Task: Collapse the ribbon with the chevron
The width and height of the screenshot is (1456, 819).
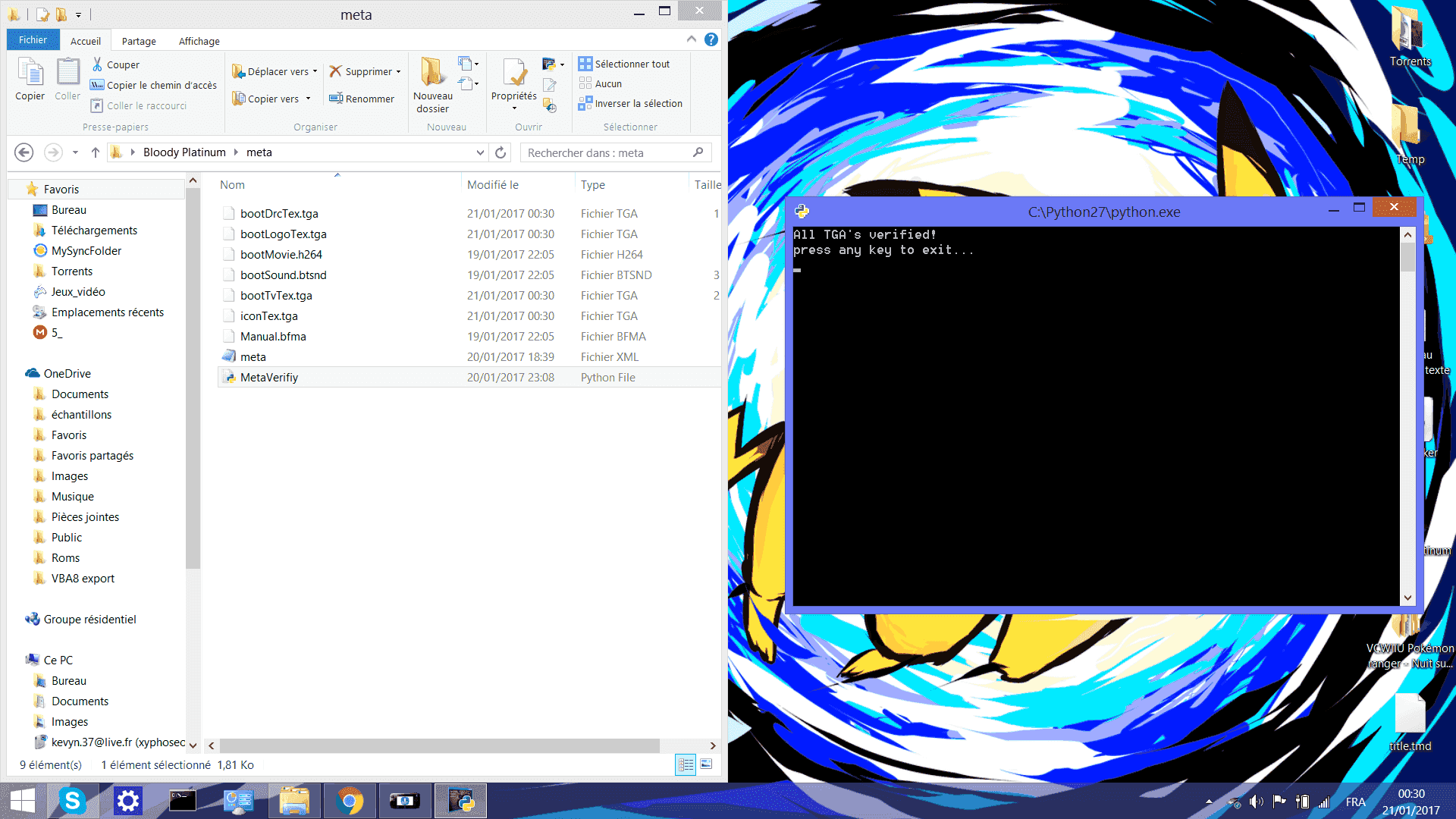Action: tap(691, 39)
